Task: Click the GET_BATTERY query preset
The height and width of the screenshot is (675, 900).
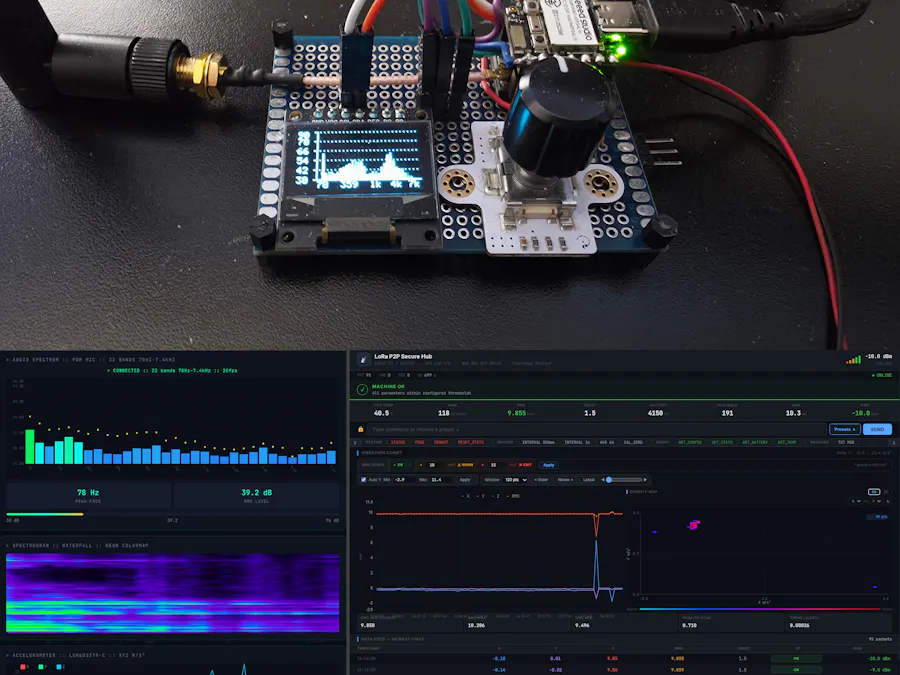Action: click(755, 443)
